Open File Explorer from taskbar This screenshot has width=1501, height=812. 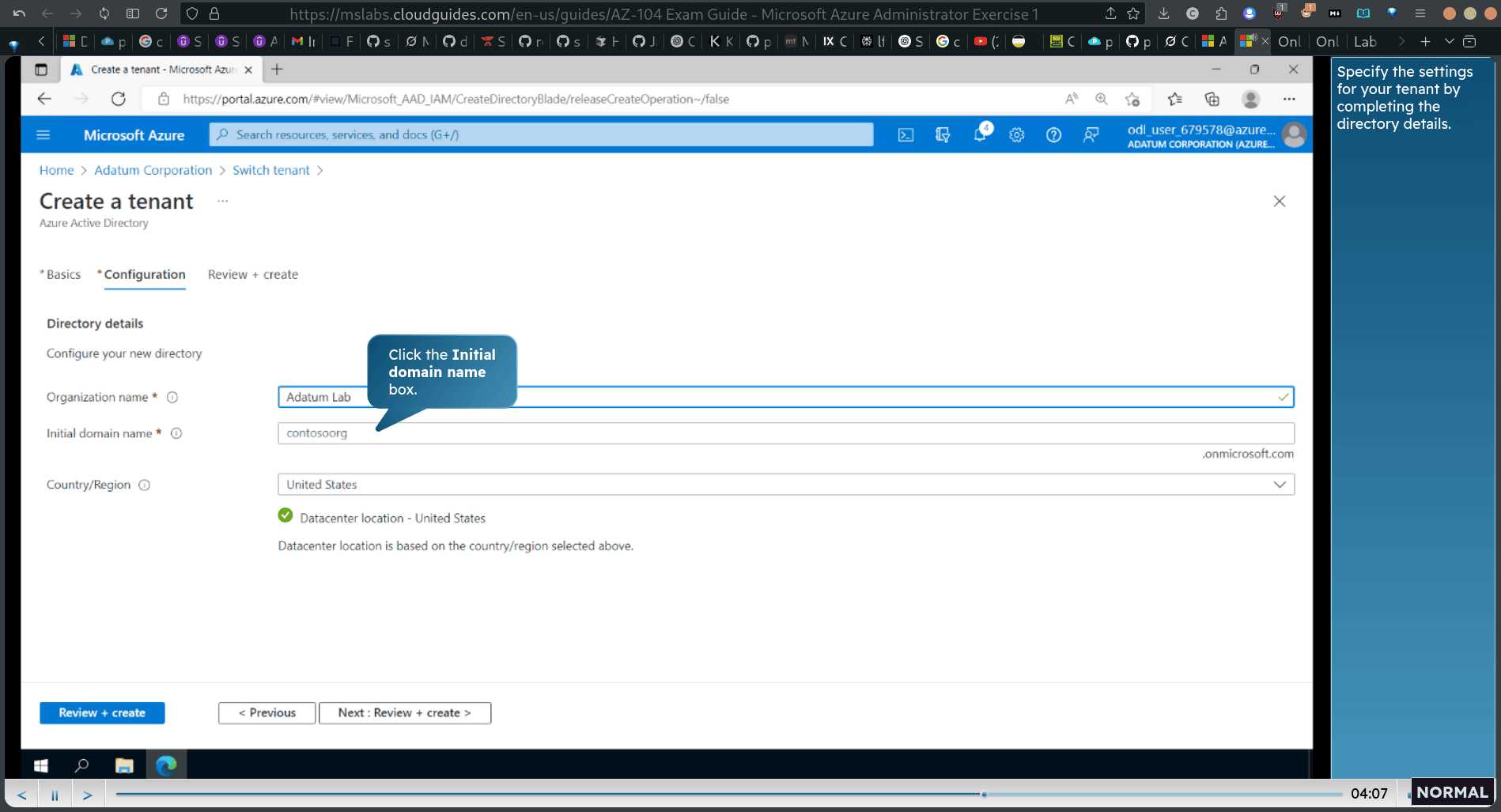(x=124, y=765)
